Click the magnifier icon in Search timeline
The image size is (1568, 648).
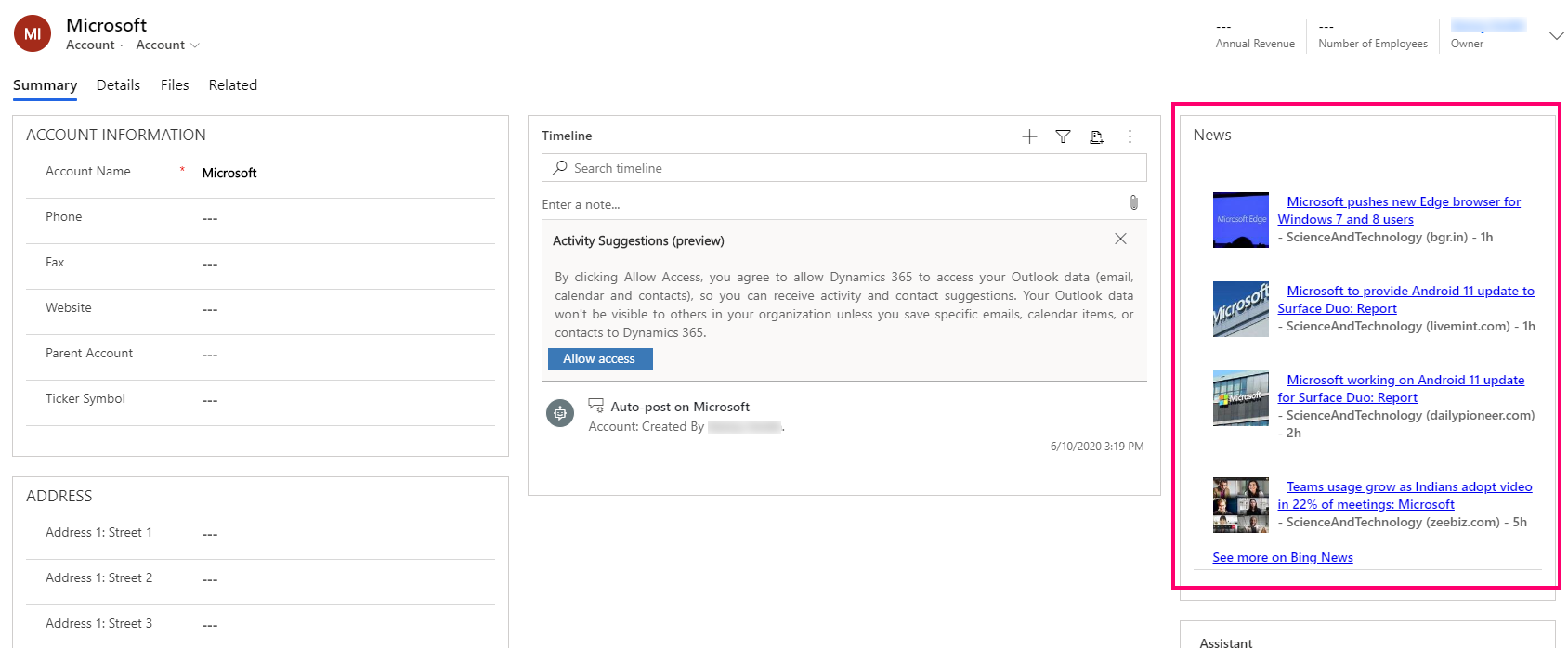point(559,168)
